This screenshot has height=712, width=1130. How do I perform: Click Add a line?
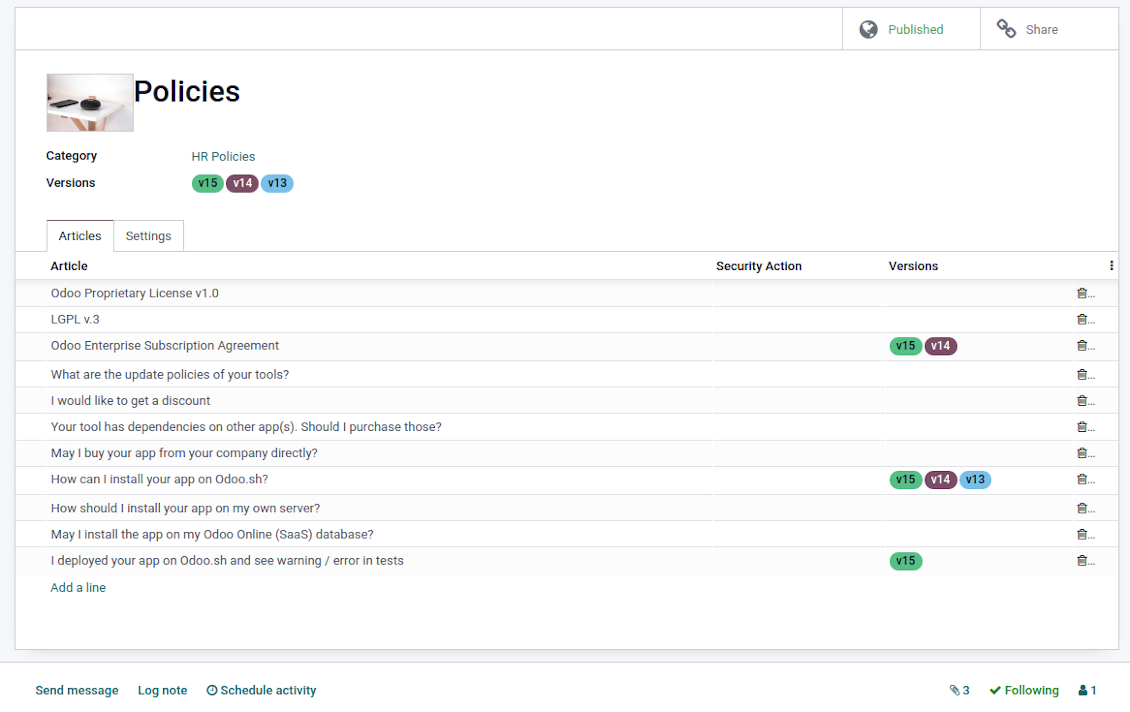pos(78,587)
